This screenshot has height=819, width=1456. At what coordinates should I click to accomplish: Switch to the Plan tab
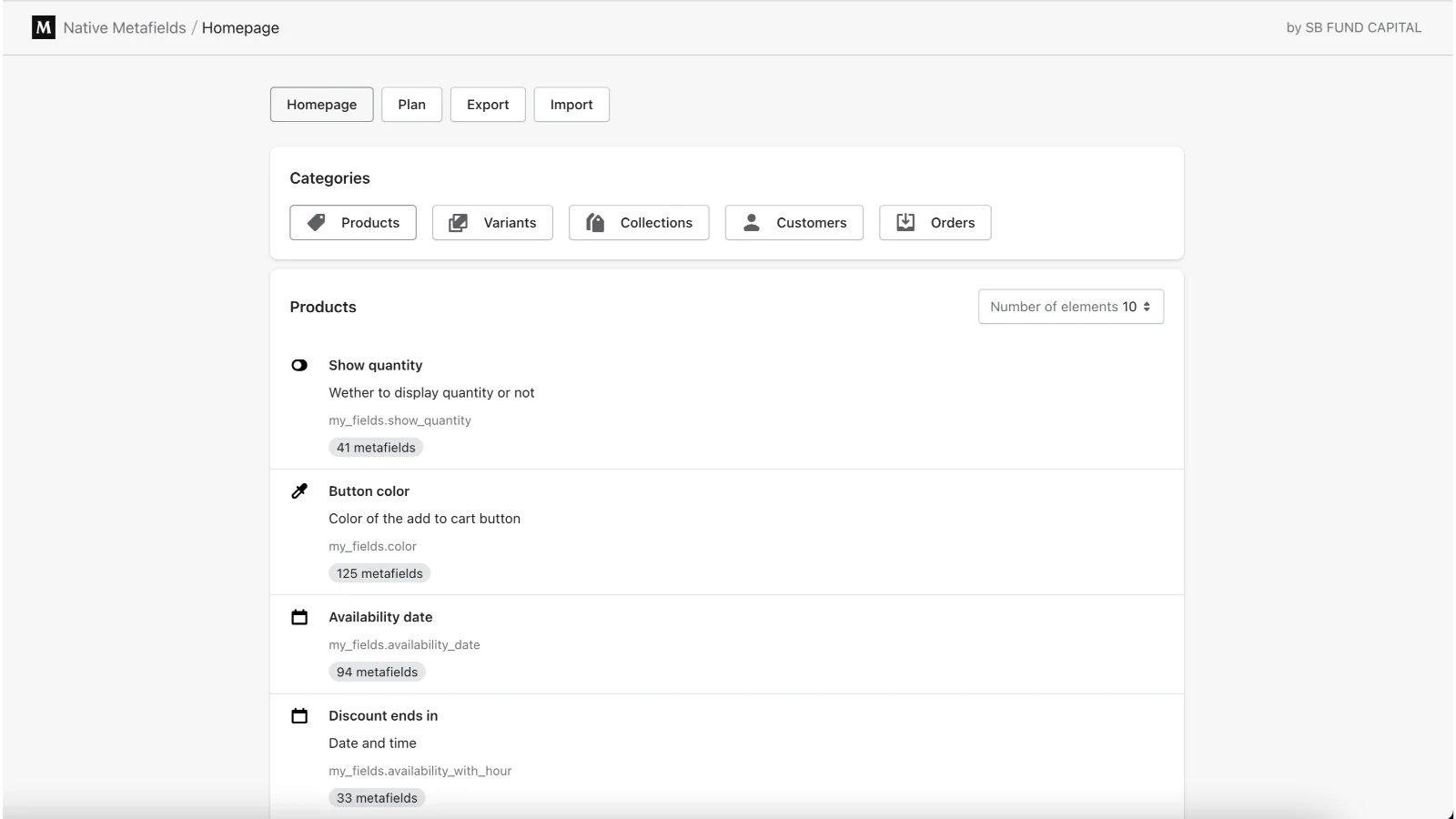click(x=411, y=104)
